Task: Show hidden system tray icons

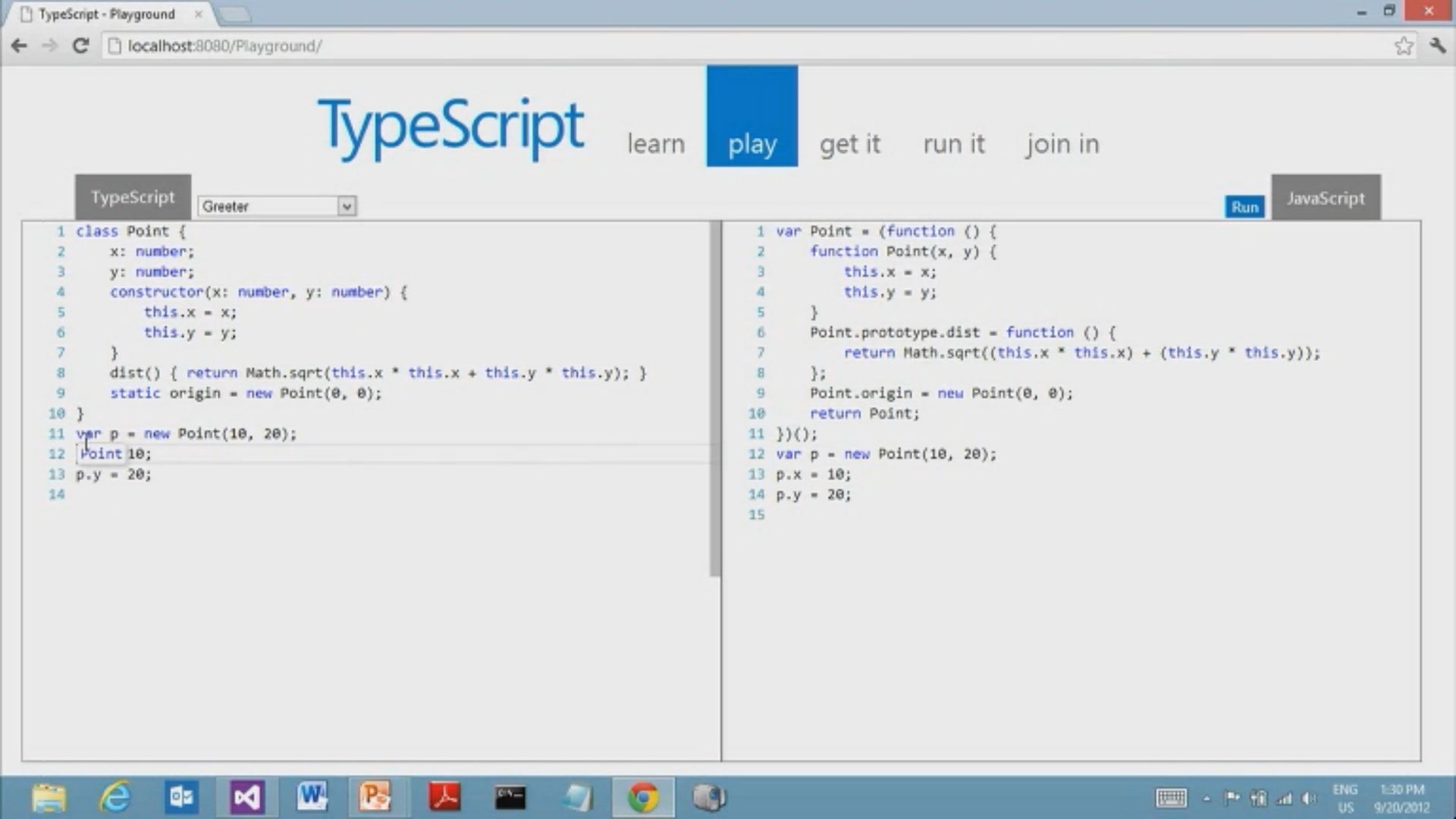Action: (1207, 799)
